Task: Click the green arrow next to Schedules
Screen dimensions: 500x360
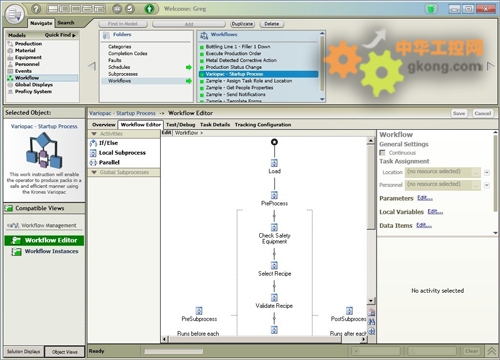Action: point(189,67)
